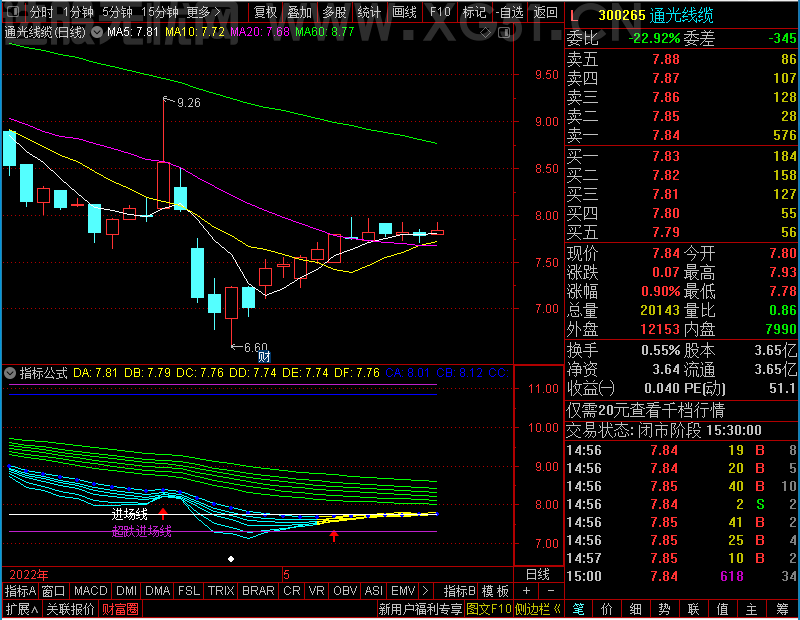The image size is (800, 620).
Task: Switch indicator to BRAR
Action: [x=258, y=591]
